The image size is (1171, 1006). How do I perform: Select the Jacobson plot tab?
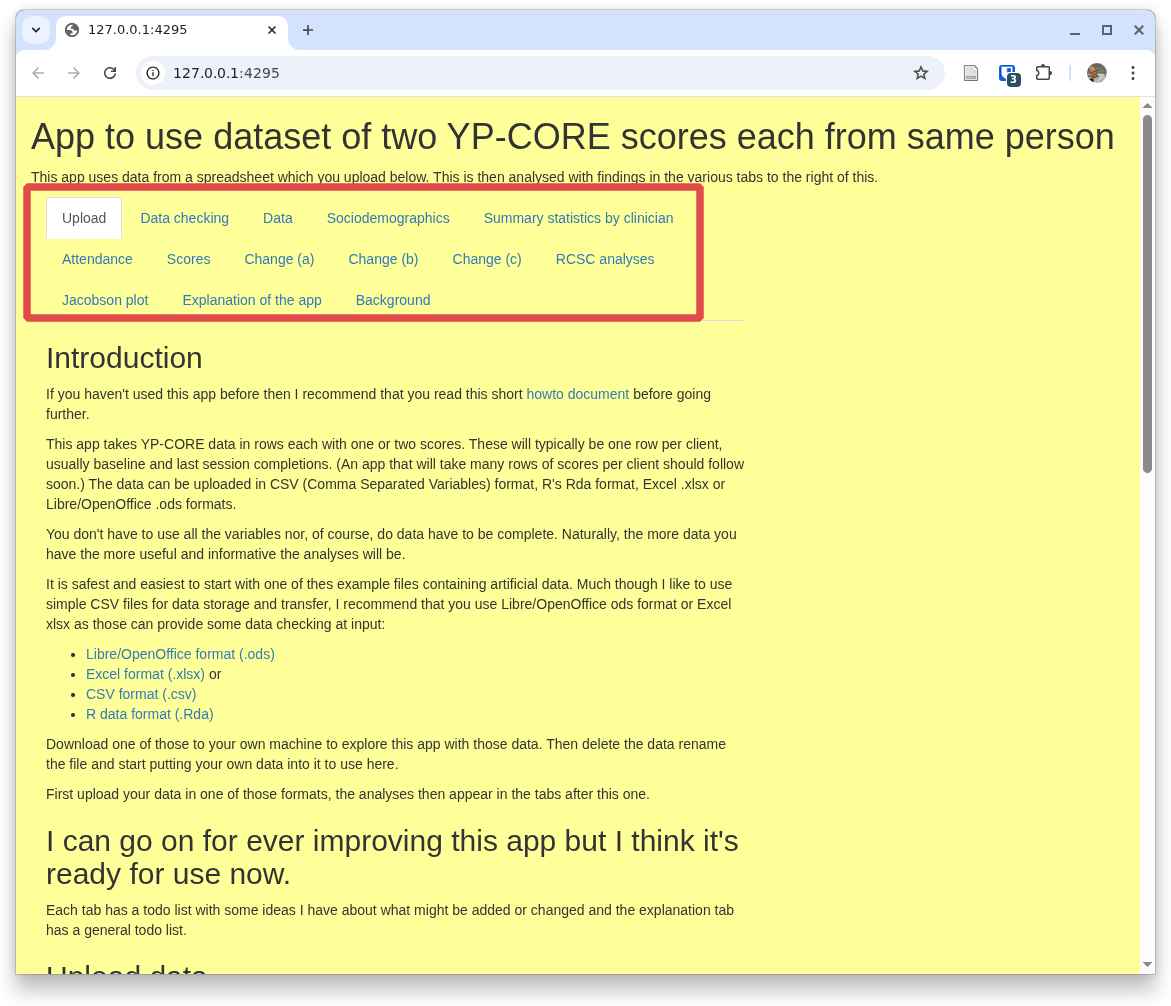pos(105,300)
